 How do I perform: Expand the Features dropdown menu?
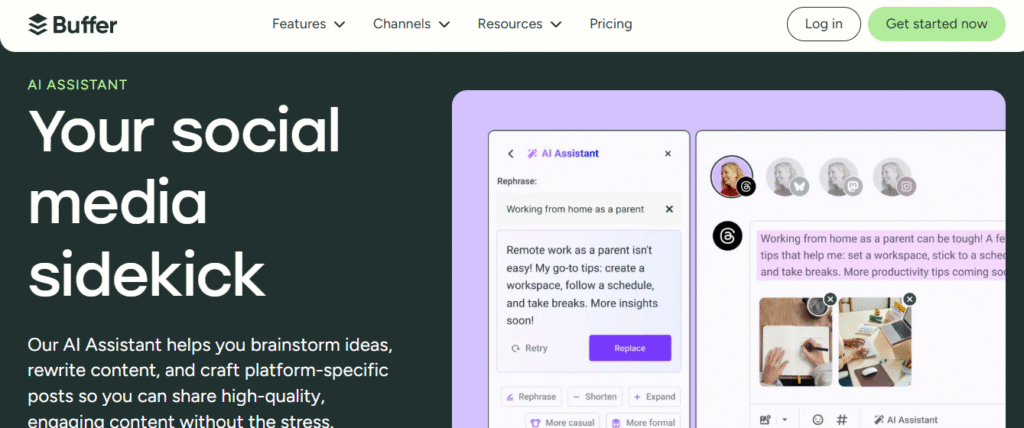(308, 24)
